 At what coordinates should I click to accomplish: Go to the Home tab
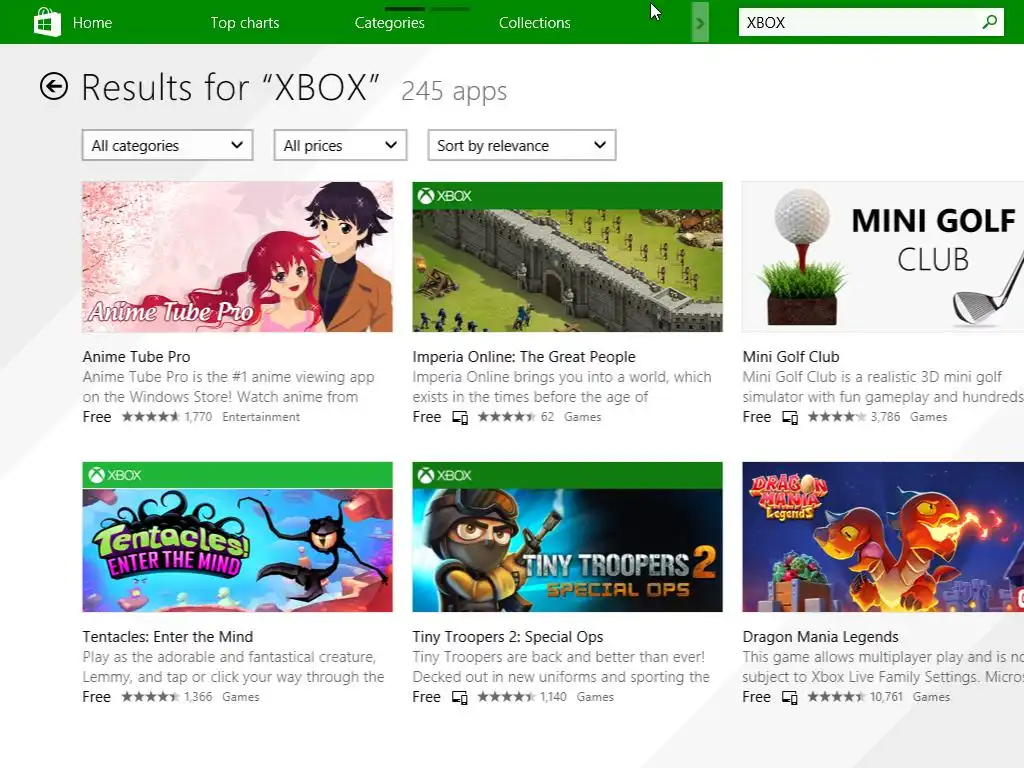tap(92, 23)
